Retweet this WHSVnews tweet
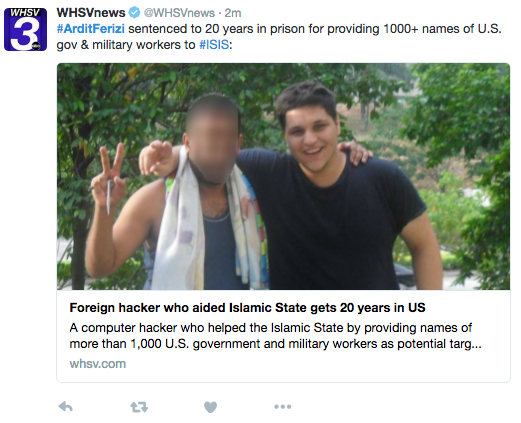Screen dimensions: 521x423 point(139,407)
